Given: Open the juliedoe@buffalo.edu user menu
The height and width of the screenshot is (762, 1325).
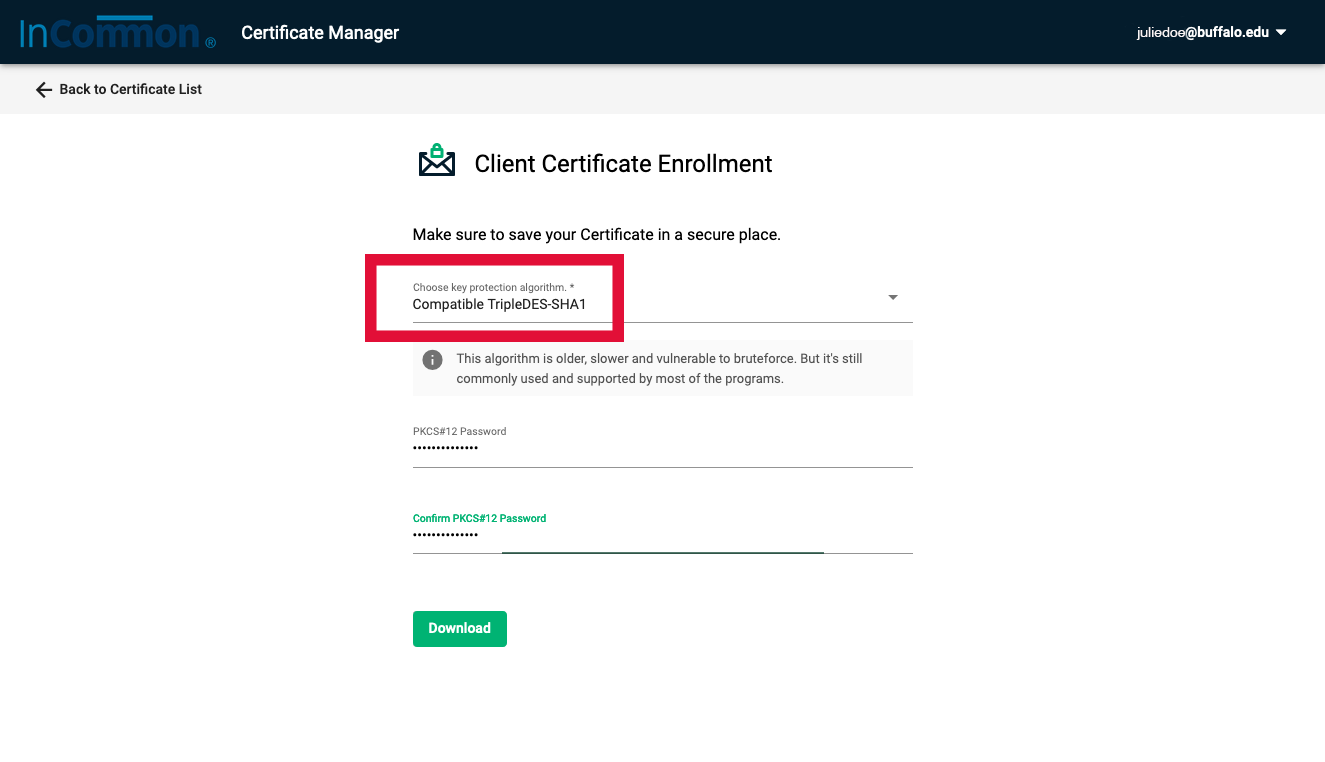Looking at the screenshot, I should tap(1202, 33).
